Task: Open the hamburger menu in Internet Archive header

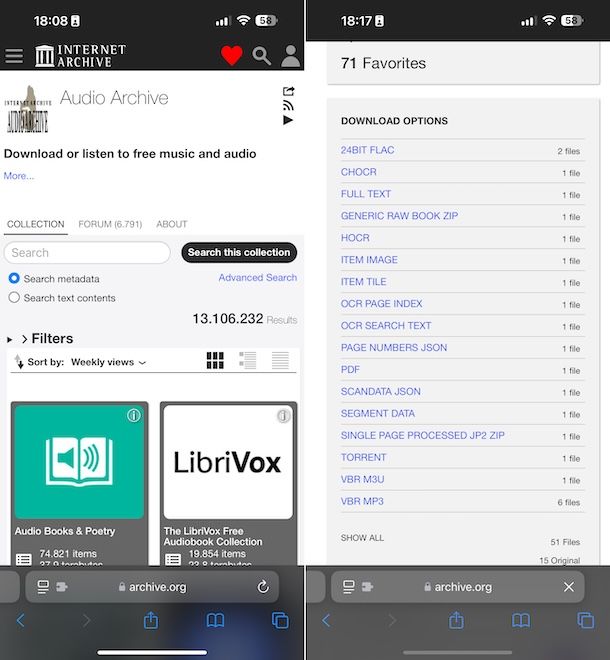Action: (x=14, y=56)
